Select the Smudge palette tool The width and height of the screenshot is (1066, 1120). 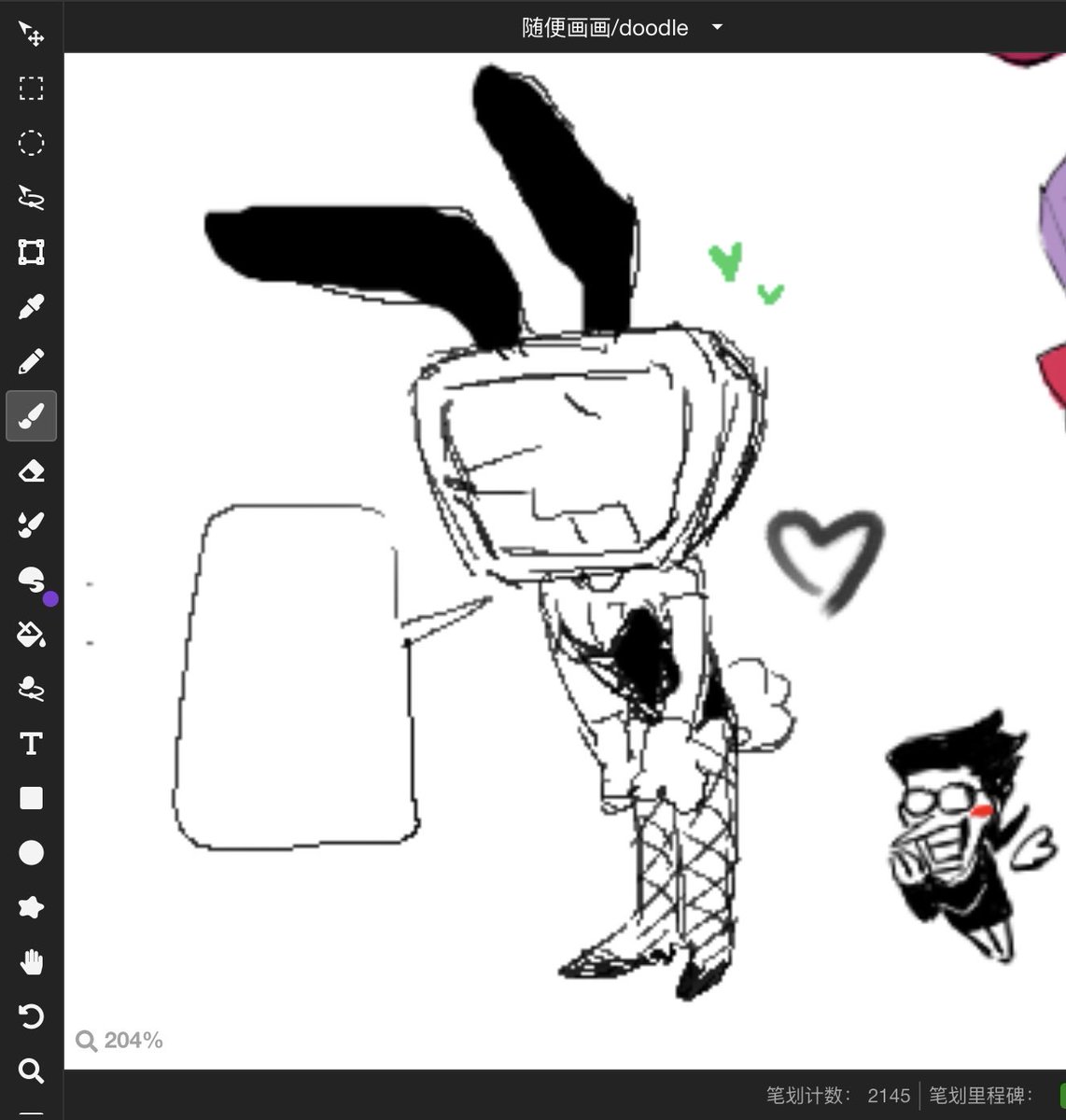[x=31, y=580]
